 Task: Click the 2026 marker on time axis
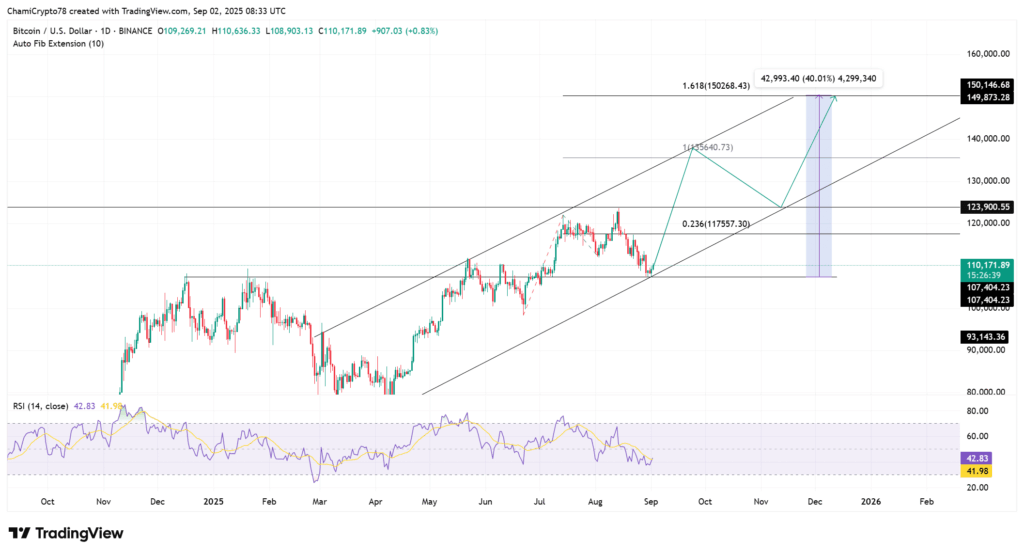tap(870, 500)
